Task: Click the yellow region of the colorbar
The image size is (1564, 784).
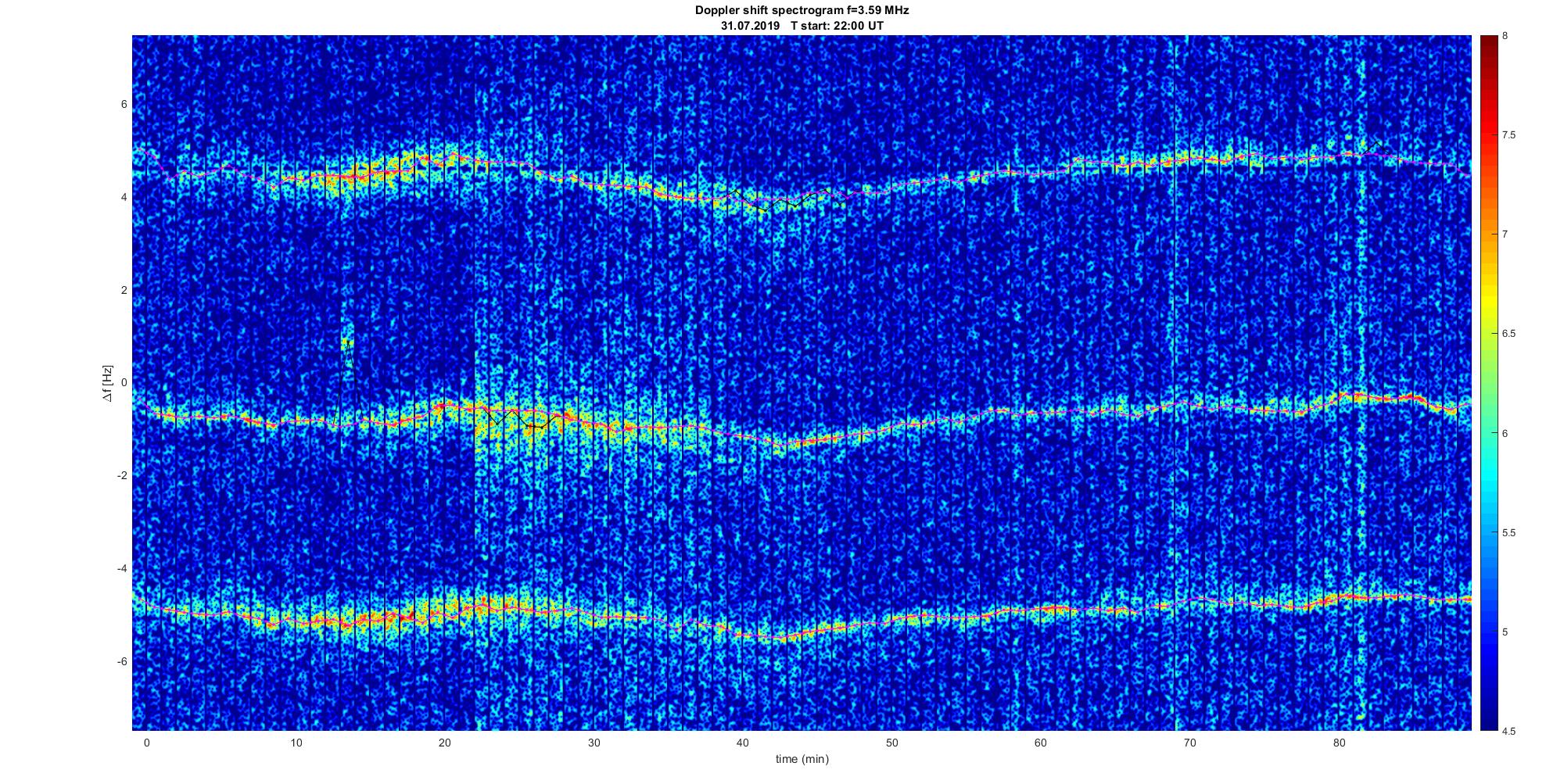Action: (x=1489, y=301)
